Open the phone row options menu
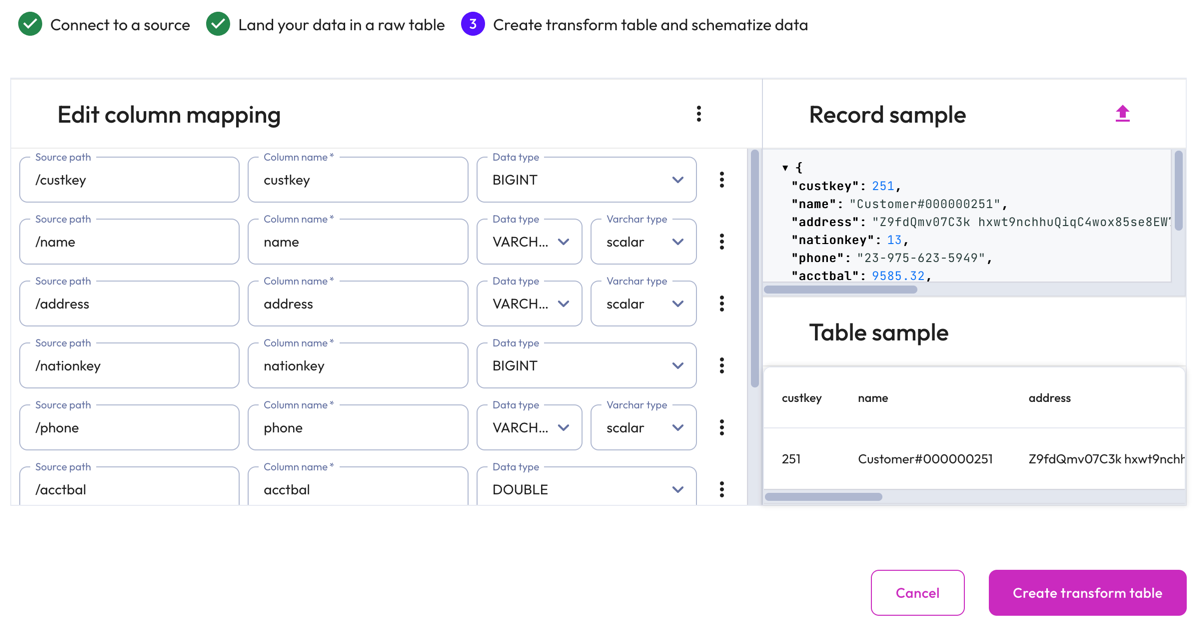Image resolution: width=1196 pixels, height=626 pixels. [x=722, y=428]
